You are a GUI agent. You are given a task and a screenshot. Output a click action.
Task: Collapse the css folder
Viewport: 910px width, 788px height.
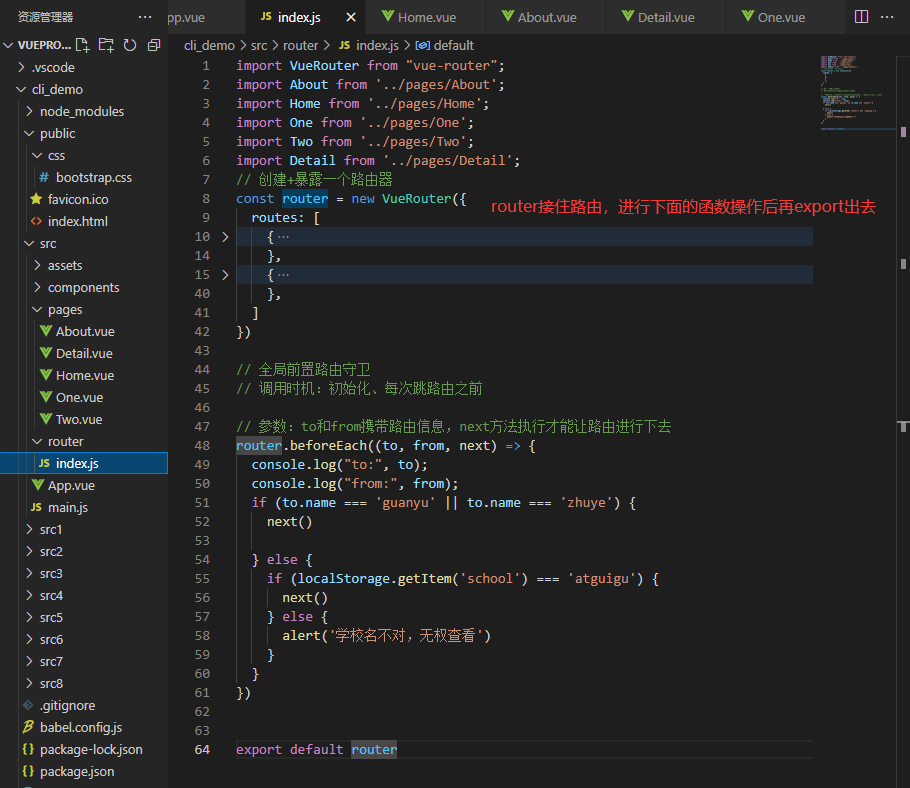[x=37, y=156]
